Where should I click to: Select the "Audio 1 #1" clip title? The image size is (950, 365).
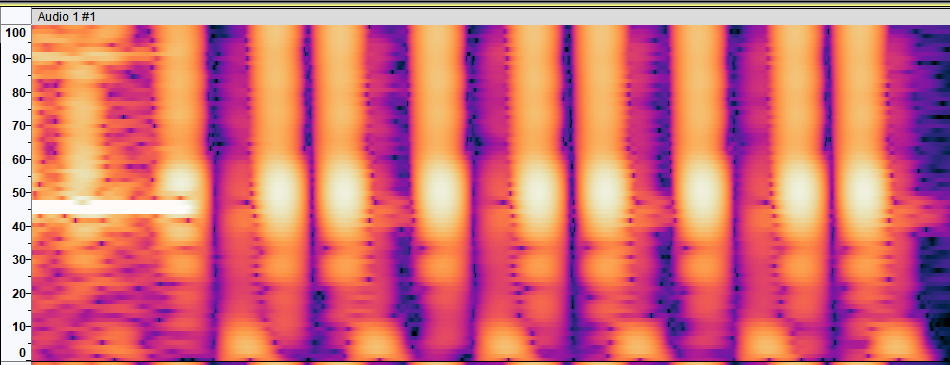tap(67, 17)
